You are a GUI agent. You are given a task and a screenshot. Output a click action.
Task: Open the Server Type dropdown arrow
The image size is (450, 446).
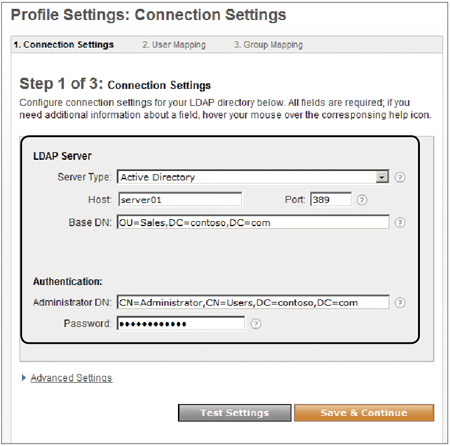point(382,177)
